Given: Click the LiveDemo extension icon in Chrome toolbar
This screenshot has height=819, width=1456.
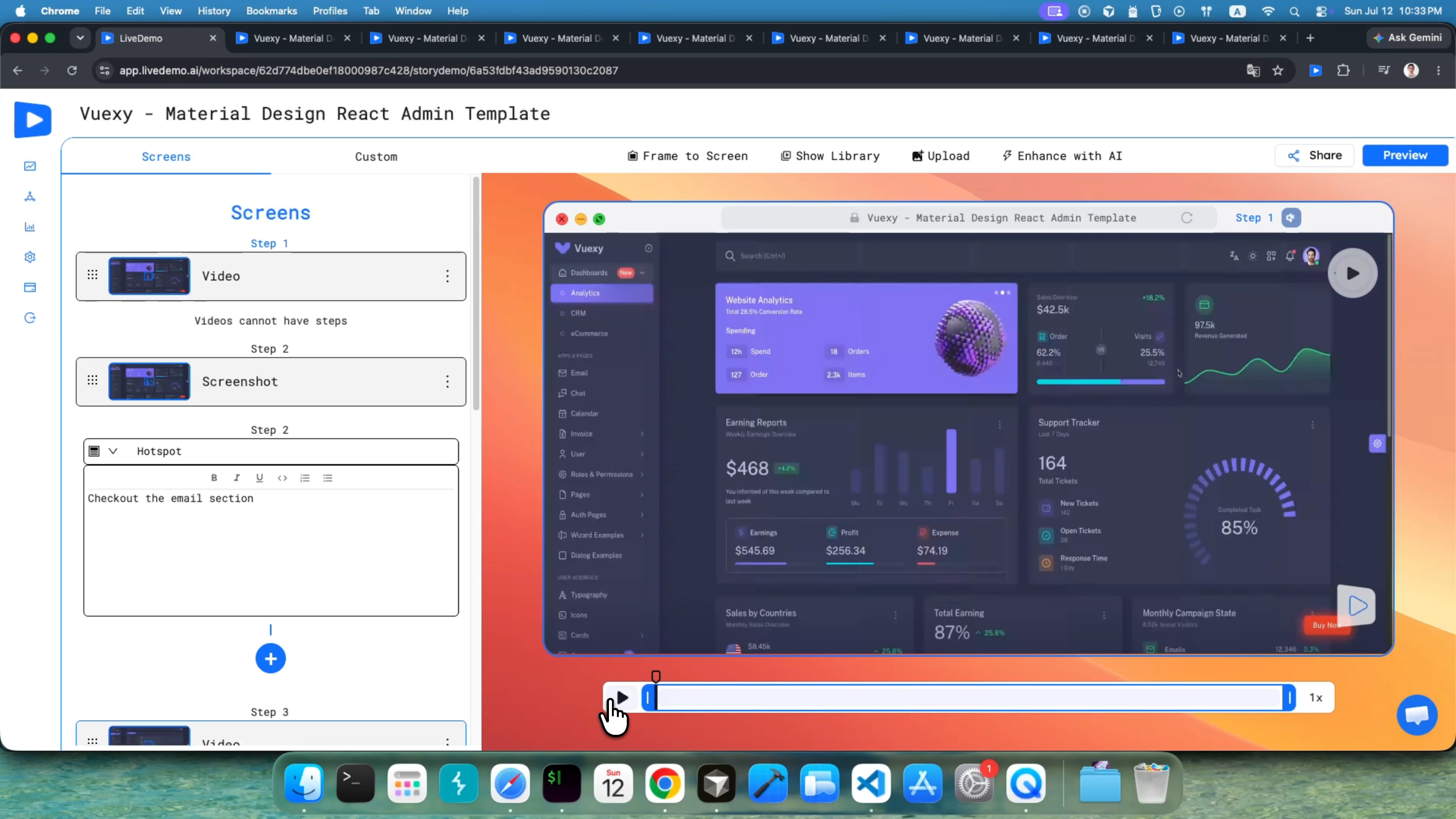Looking at the screenshot, I should [x=1316, y=71].
